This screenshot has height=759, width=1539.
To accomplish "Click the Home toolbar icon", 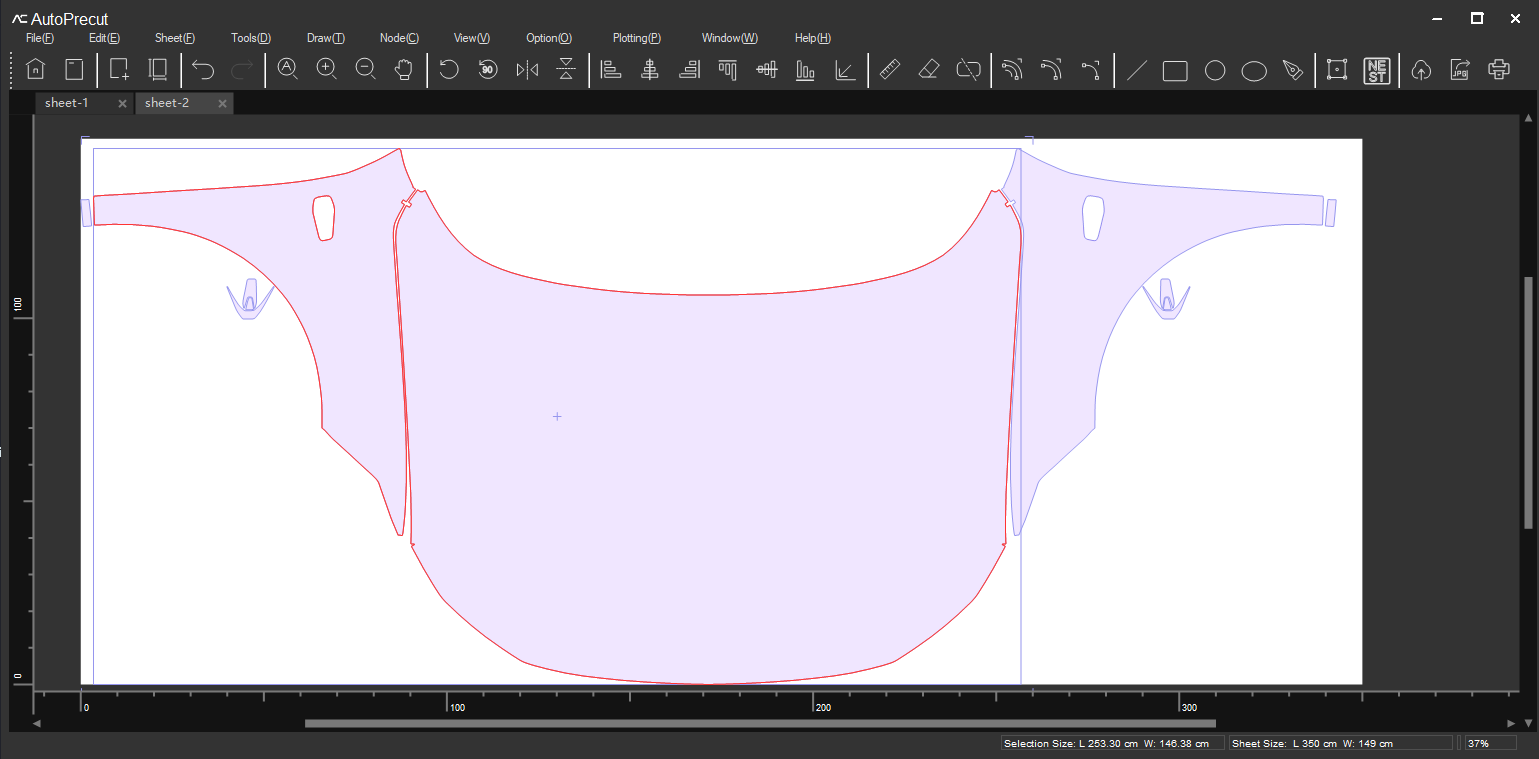I will coord(35,69).
